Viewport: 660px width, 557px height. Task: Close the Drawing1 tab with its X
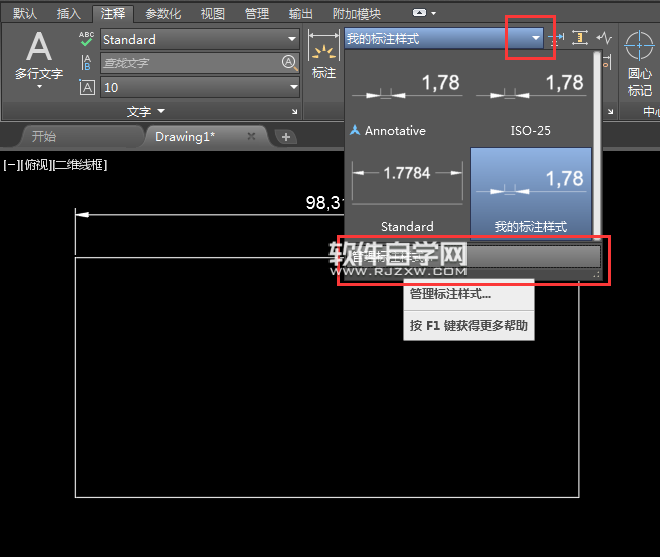[x=251, y=137]
